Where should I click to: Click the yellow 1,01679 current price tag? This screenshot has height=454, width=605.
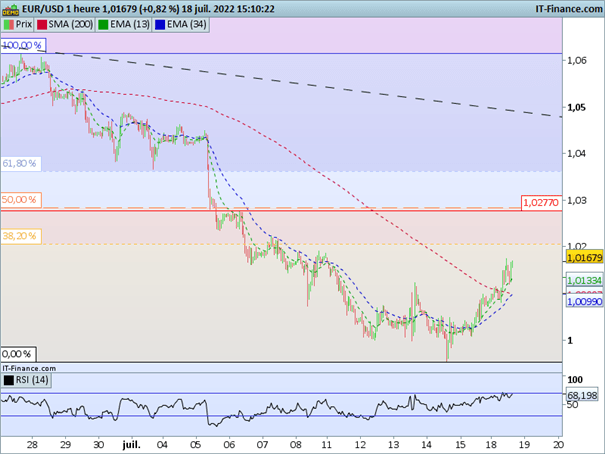tap(585, 258)
